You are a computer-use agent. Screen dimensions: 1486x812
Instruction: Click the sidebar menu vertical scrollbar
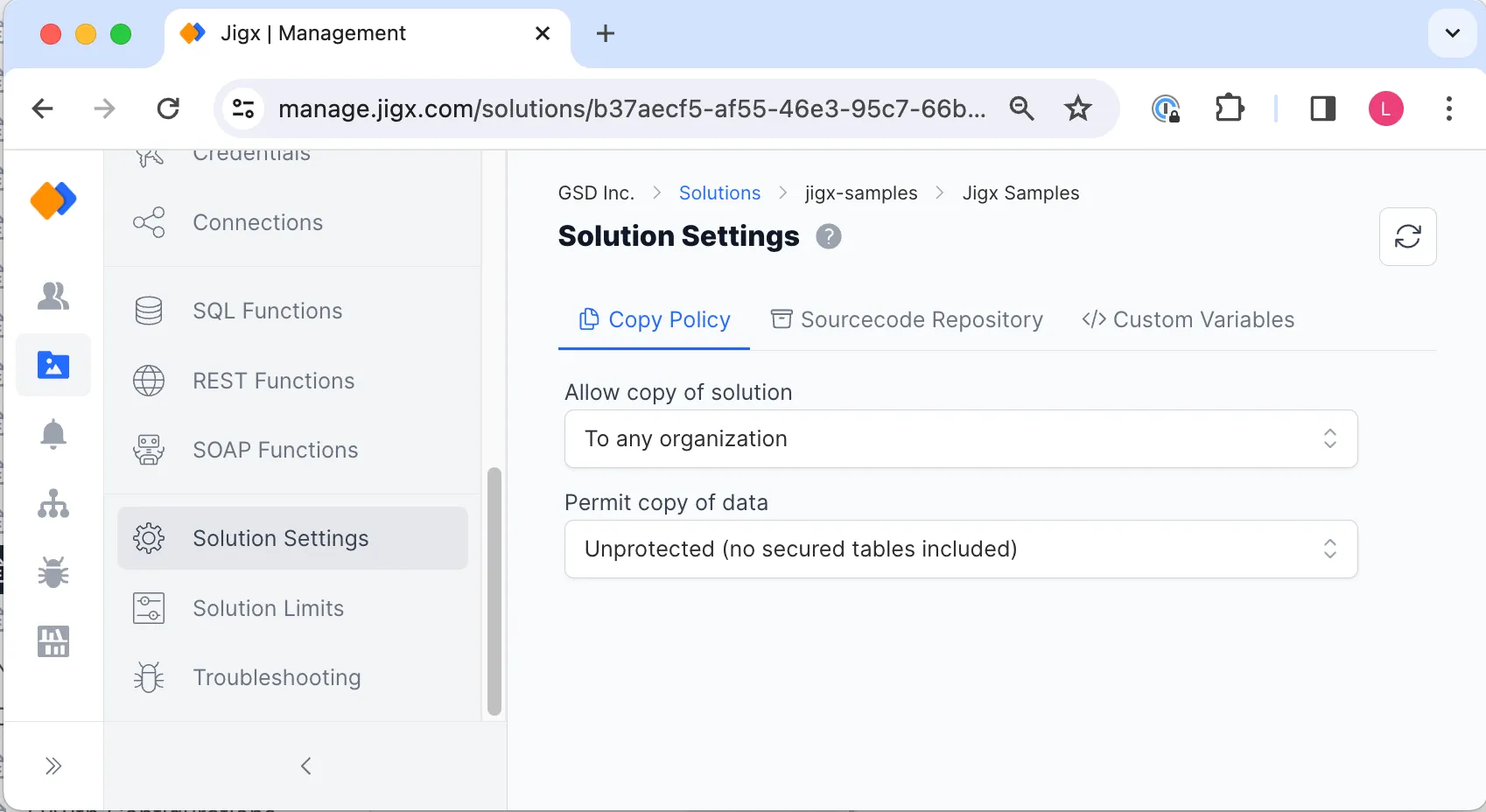(494, 591)
